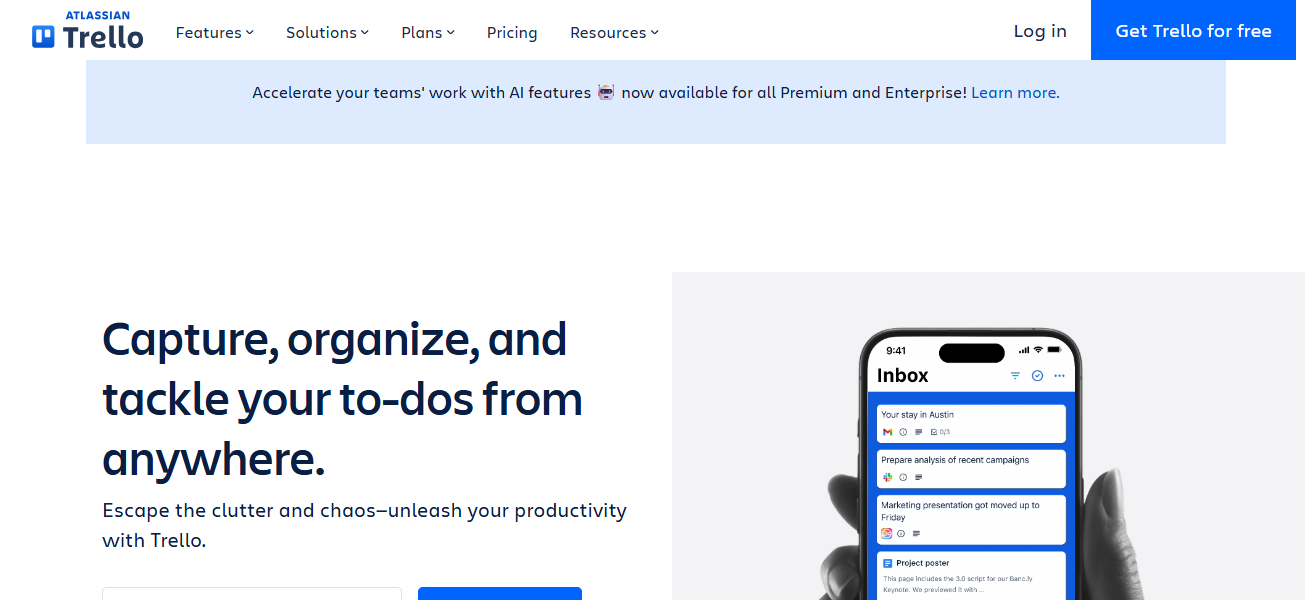Go to the Pricing page
1312x600 pixels.
click(512, 32)
